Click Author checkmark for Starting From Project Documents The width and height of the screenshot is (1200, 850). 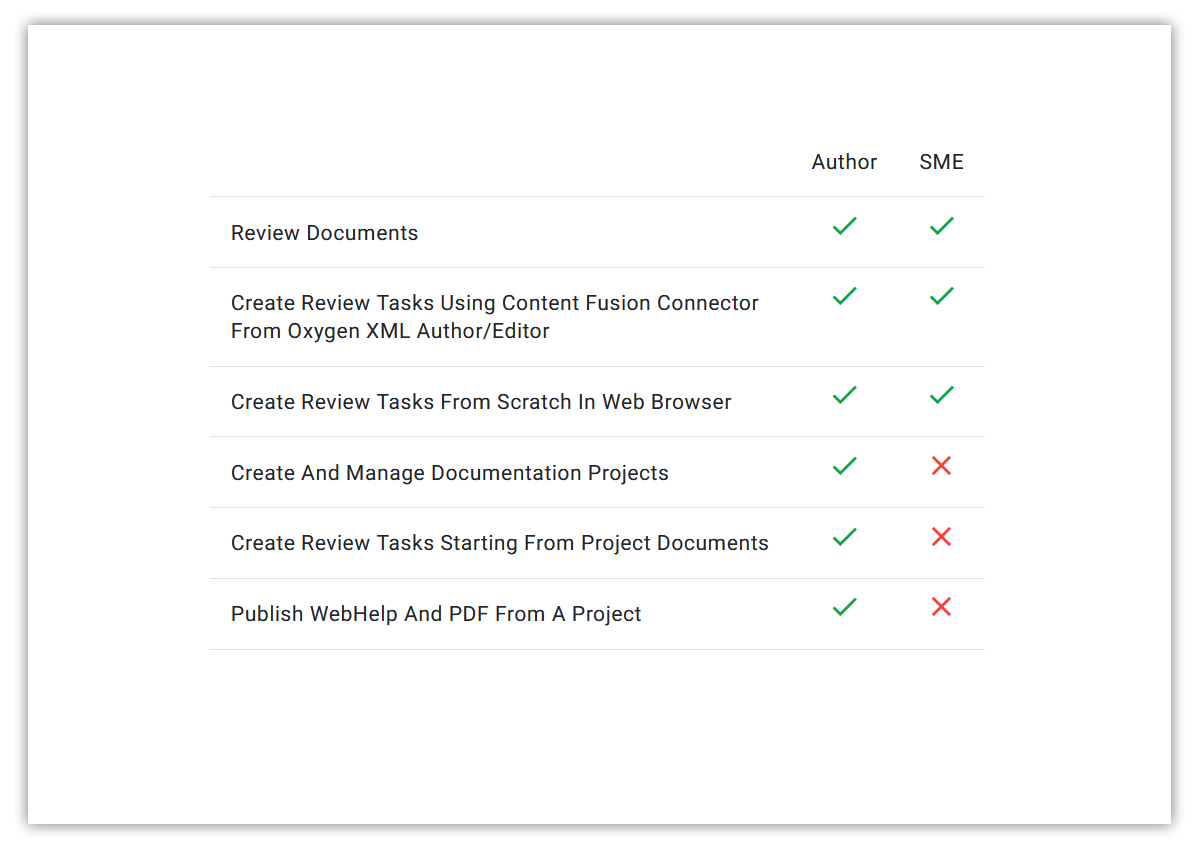(845, 537)
